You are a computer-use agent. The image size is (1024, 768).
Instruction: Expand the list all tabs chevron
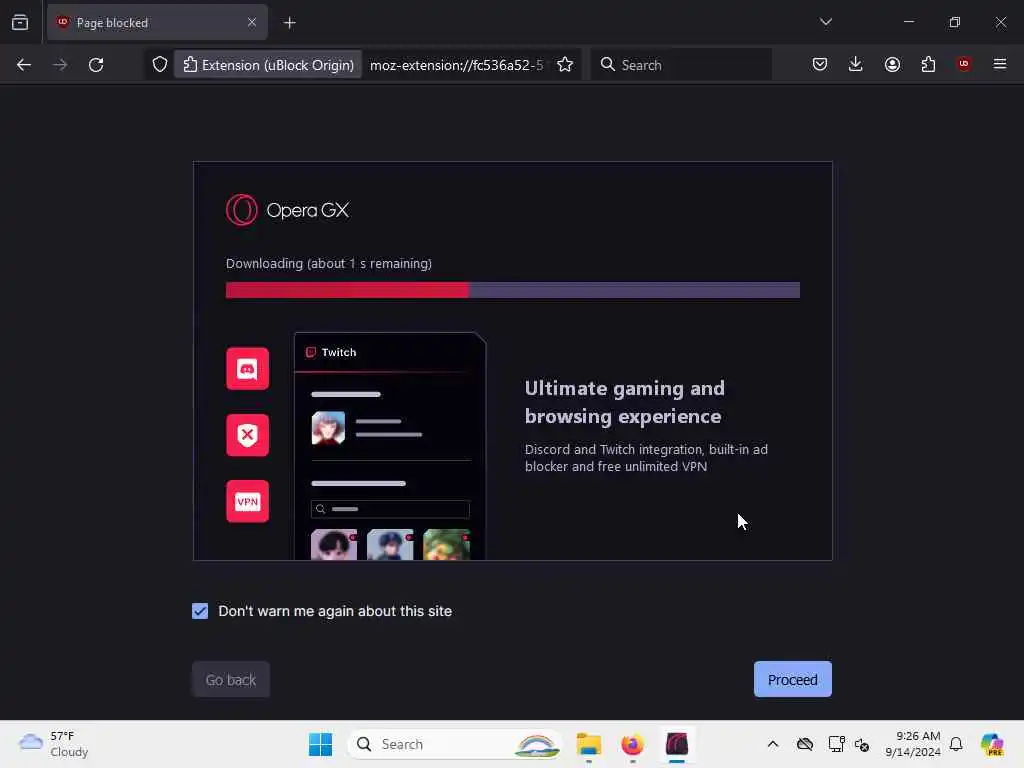point(825,22)
